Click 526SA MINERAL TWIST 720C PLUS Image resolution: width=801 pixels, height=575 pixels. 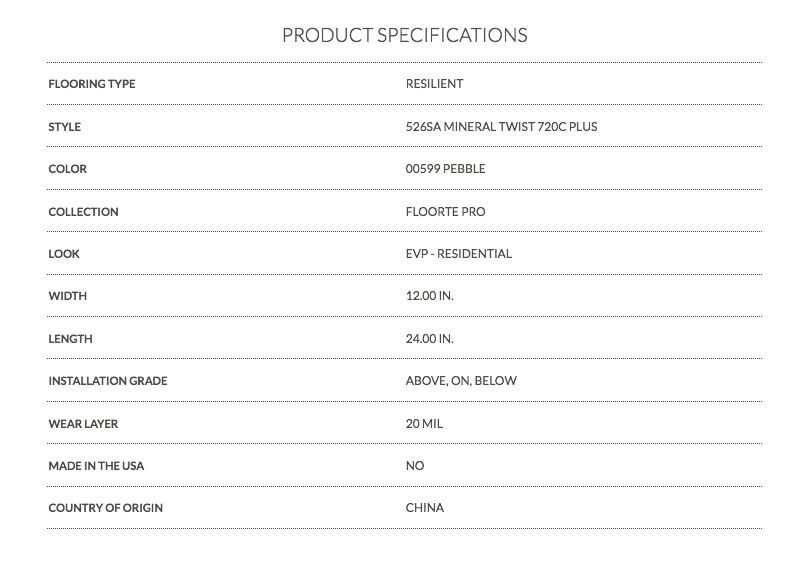coord(501,127)
